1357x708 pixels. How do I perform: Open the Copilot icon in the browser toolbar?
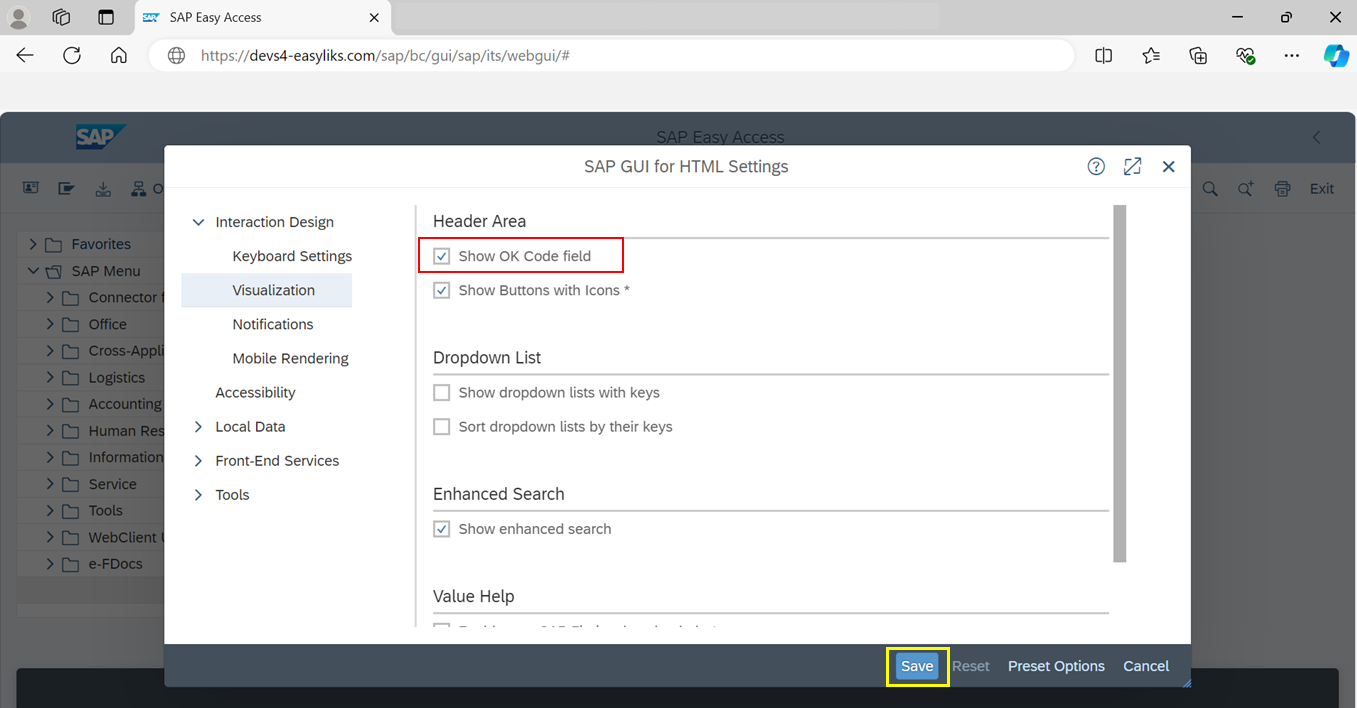(x=1336, y=55)
